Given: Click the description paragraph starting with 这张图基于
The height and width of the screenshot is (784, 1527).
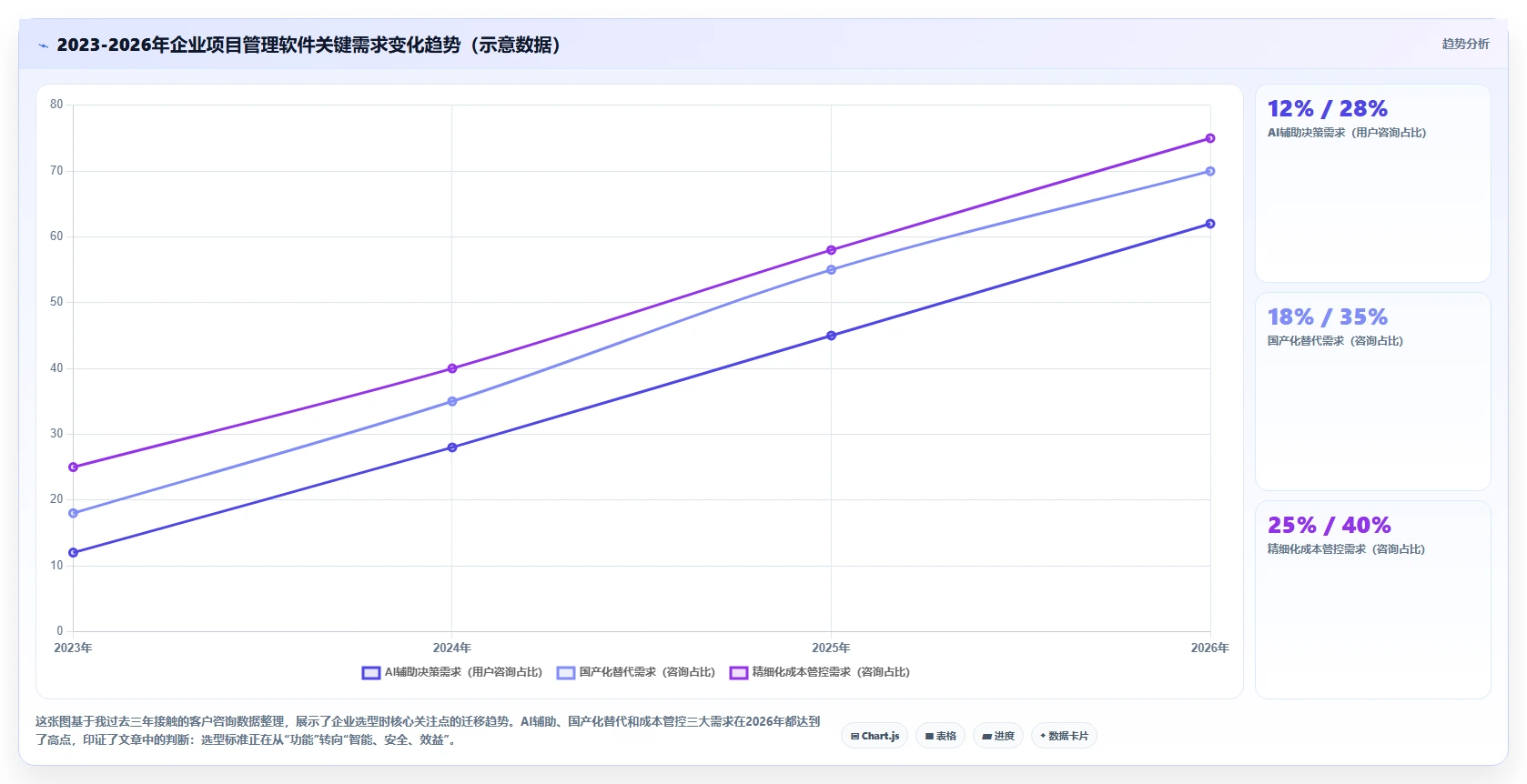Looking at the screenshot, I should (428, 730).
